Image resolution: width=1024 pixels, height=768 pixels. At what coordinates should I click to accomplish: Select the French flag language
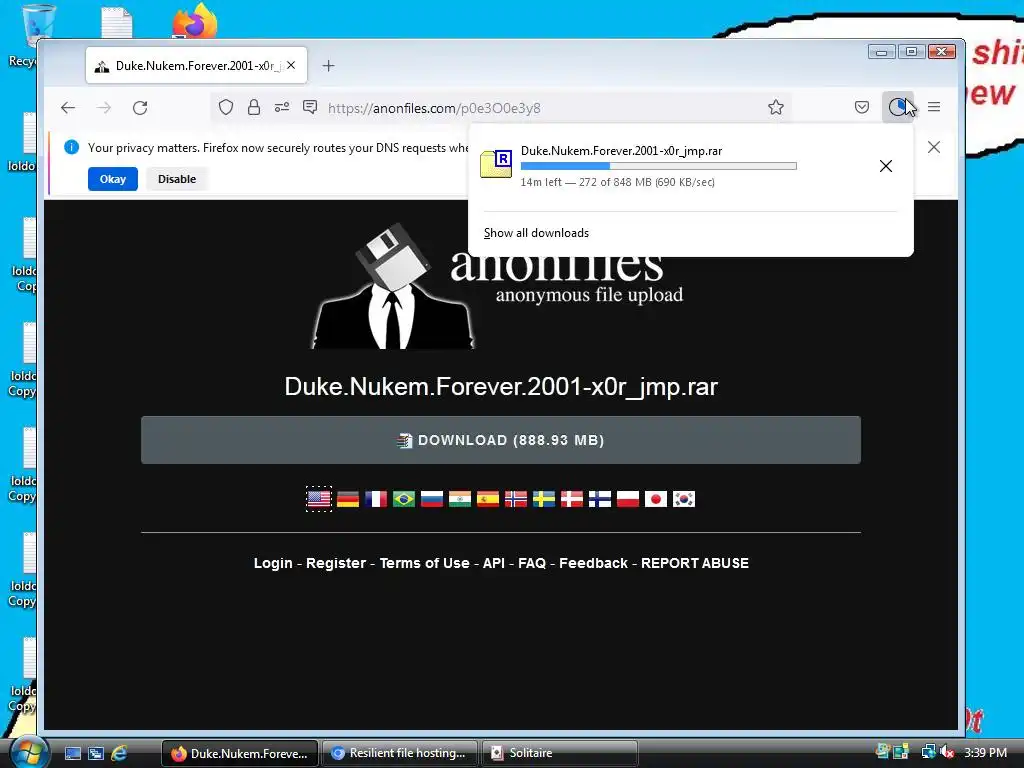(376, 499)
